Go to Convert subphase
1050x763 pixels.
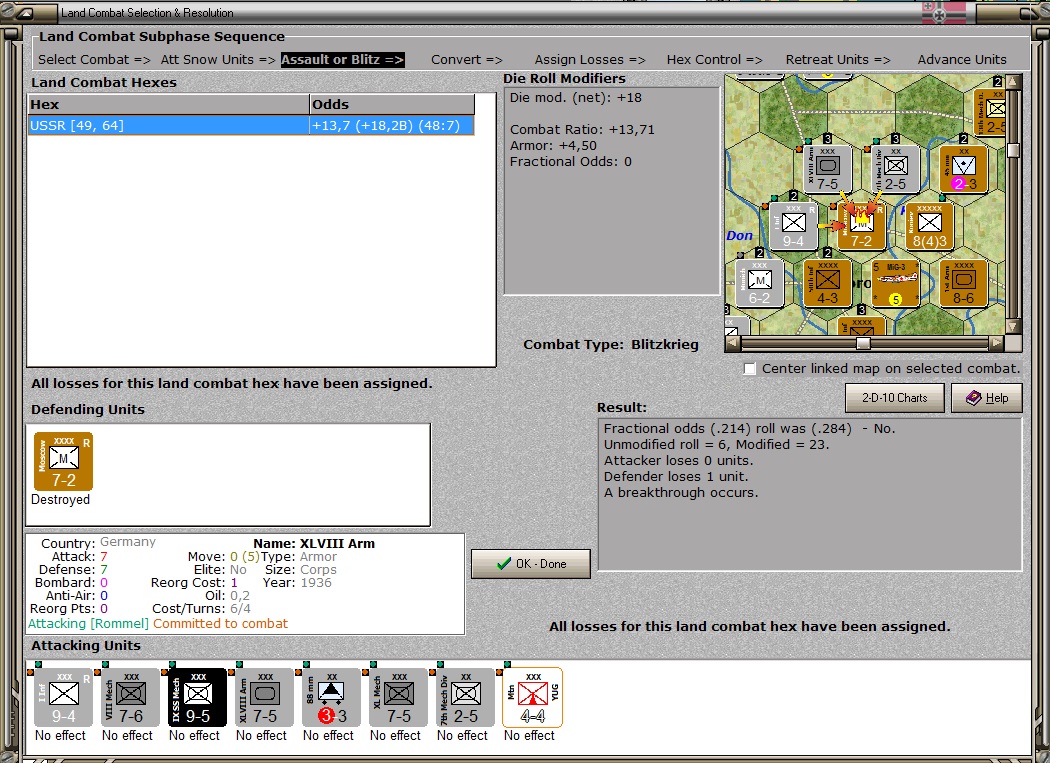click(467, 60)
